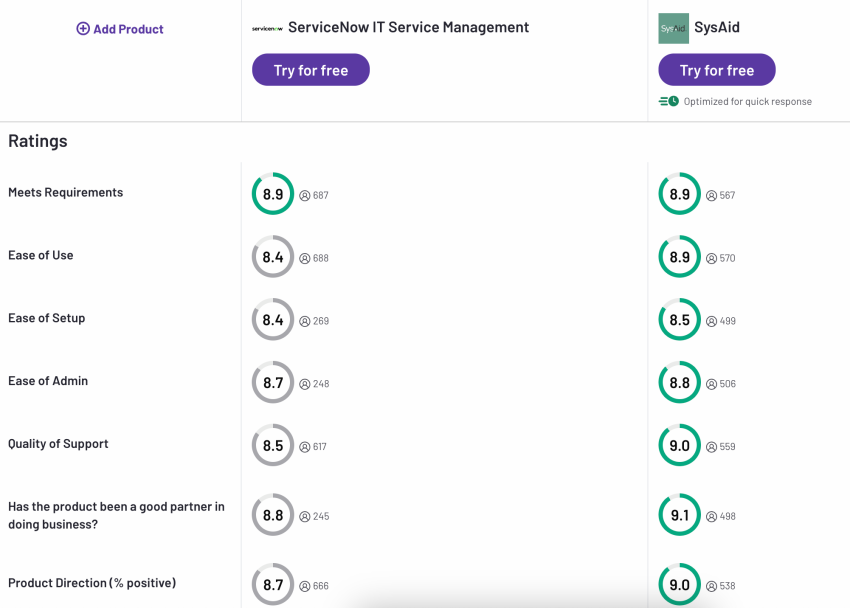Select the Product Direction (% positive) label
Viewport: 850px width, 608px height.
point(92,583)
